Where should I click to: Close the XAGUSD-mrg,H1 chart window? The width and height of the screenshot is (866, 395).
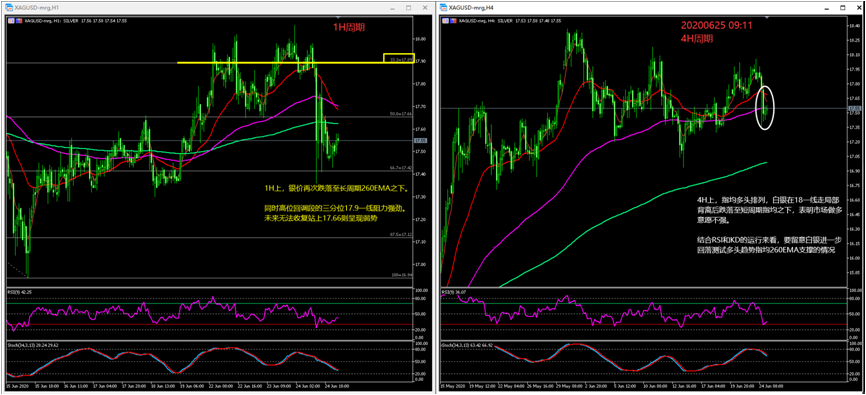coord(425,8)
